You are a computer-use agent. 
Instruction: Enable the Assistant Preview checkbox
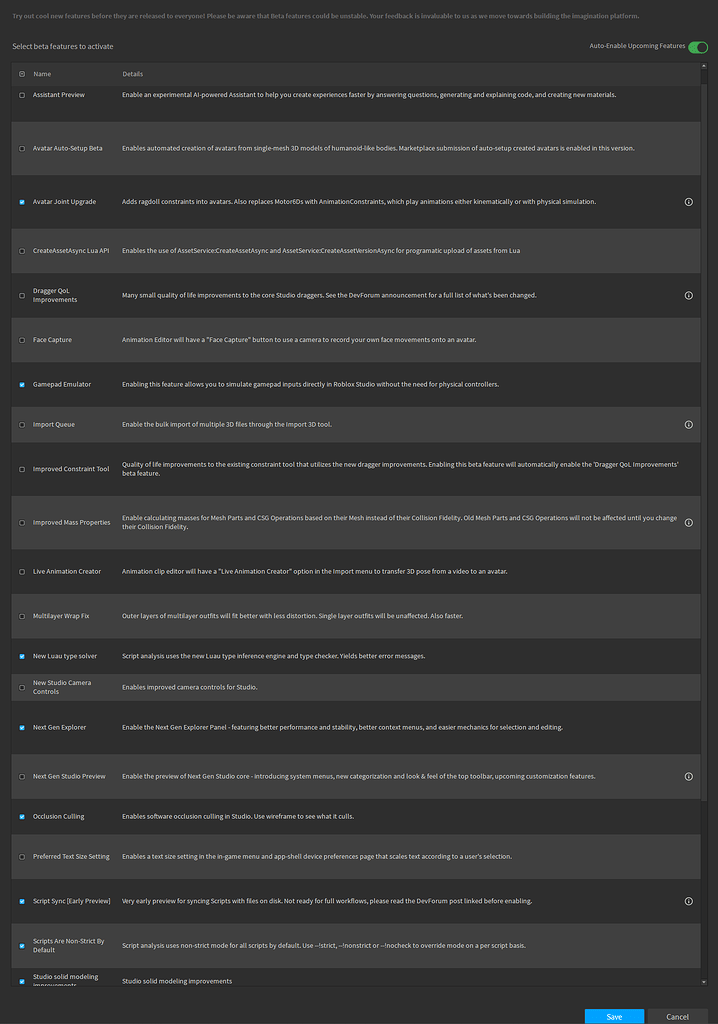click(22, 94)
